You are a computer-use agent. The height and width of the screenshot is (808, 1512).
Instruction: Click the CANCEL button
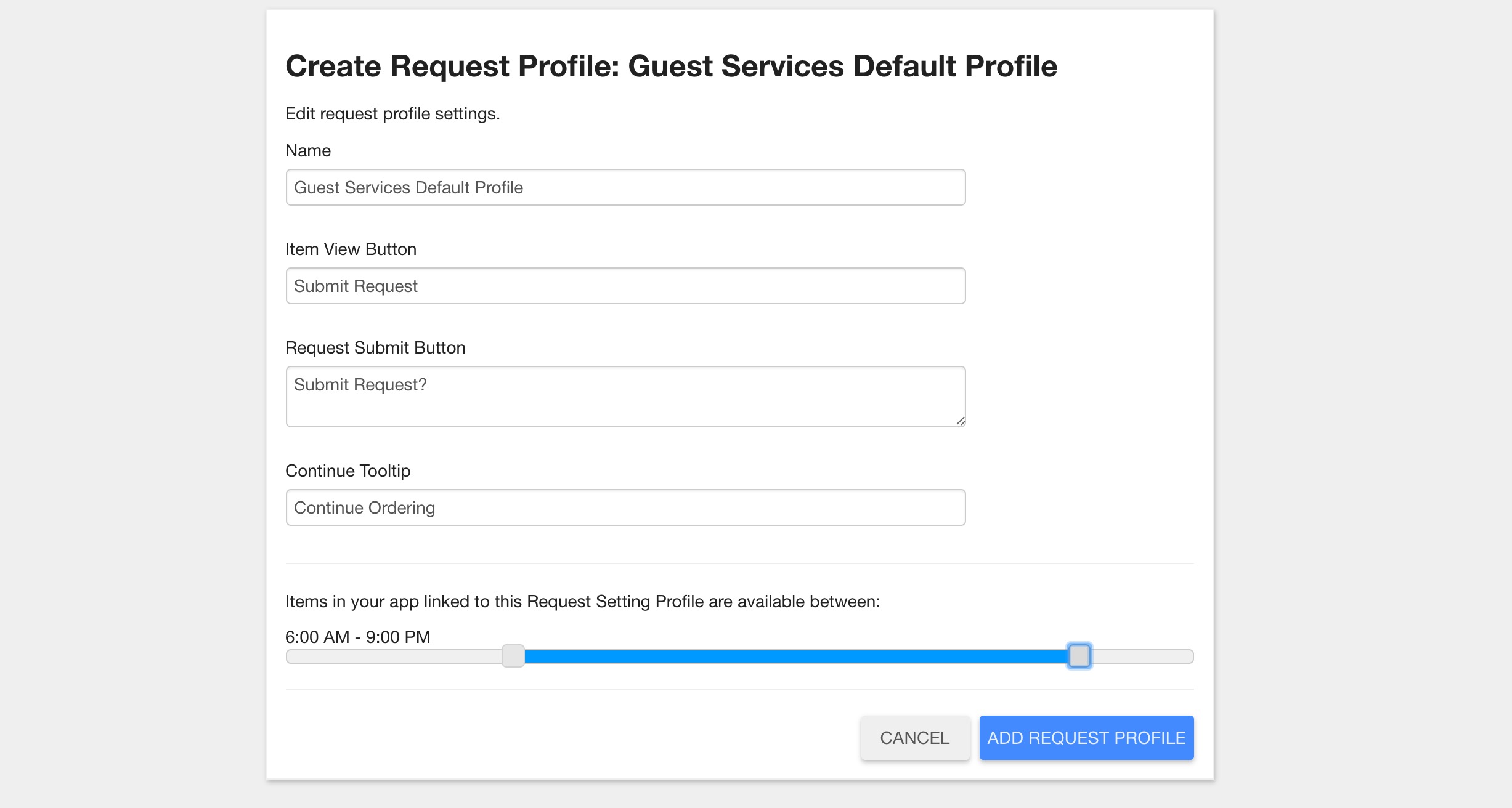(915, 738)
